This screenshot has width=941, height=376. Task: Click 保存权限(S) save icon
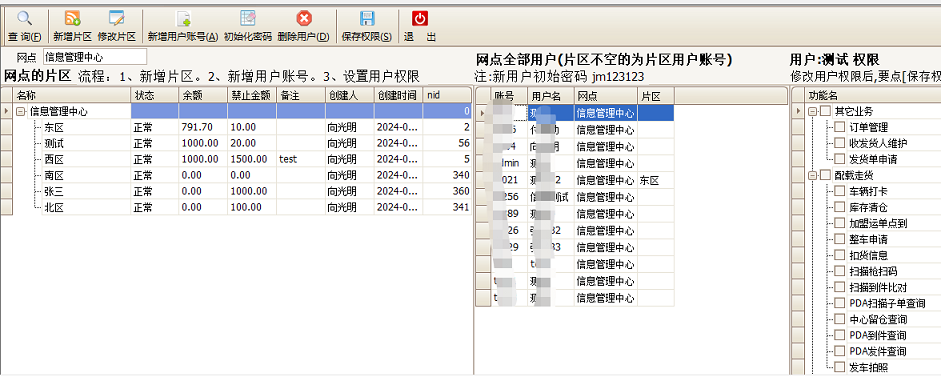tap(367, 18)
